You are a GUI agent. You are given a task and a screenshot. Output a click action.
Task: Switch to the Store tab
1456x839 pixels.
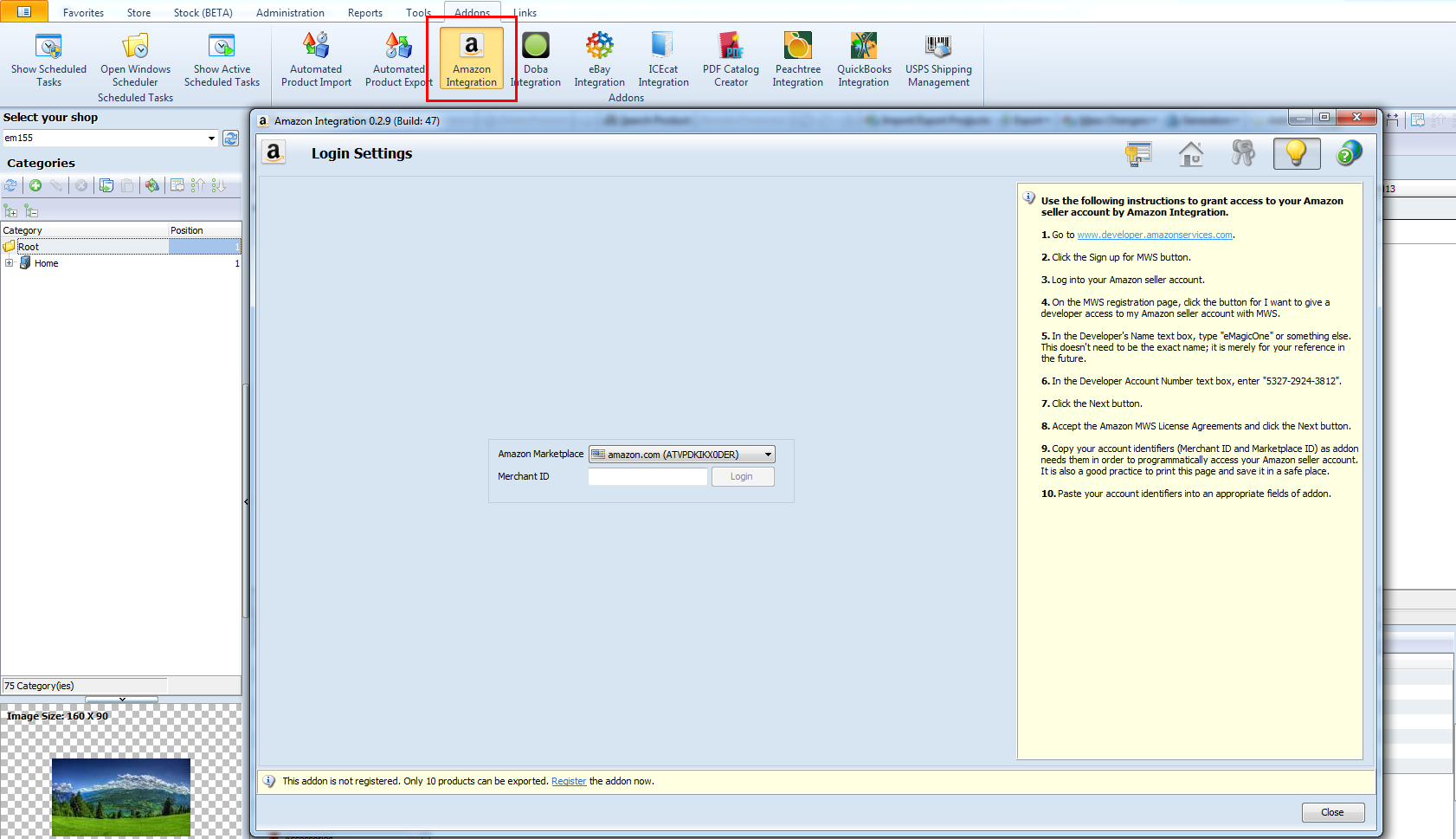tap(139, 13)
